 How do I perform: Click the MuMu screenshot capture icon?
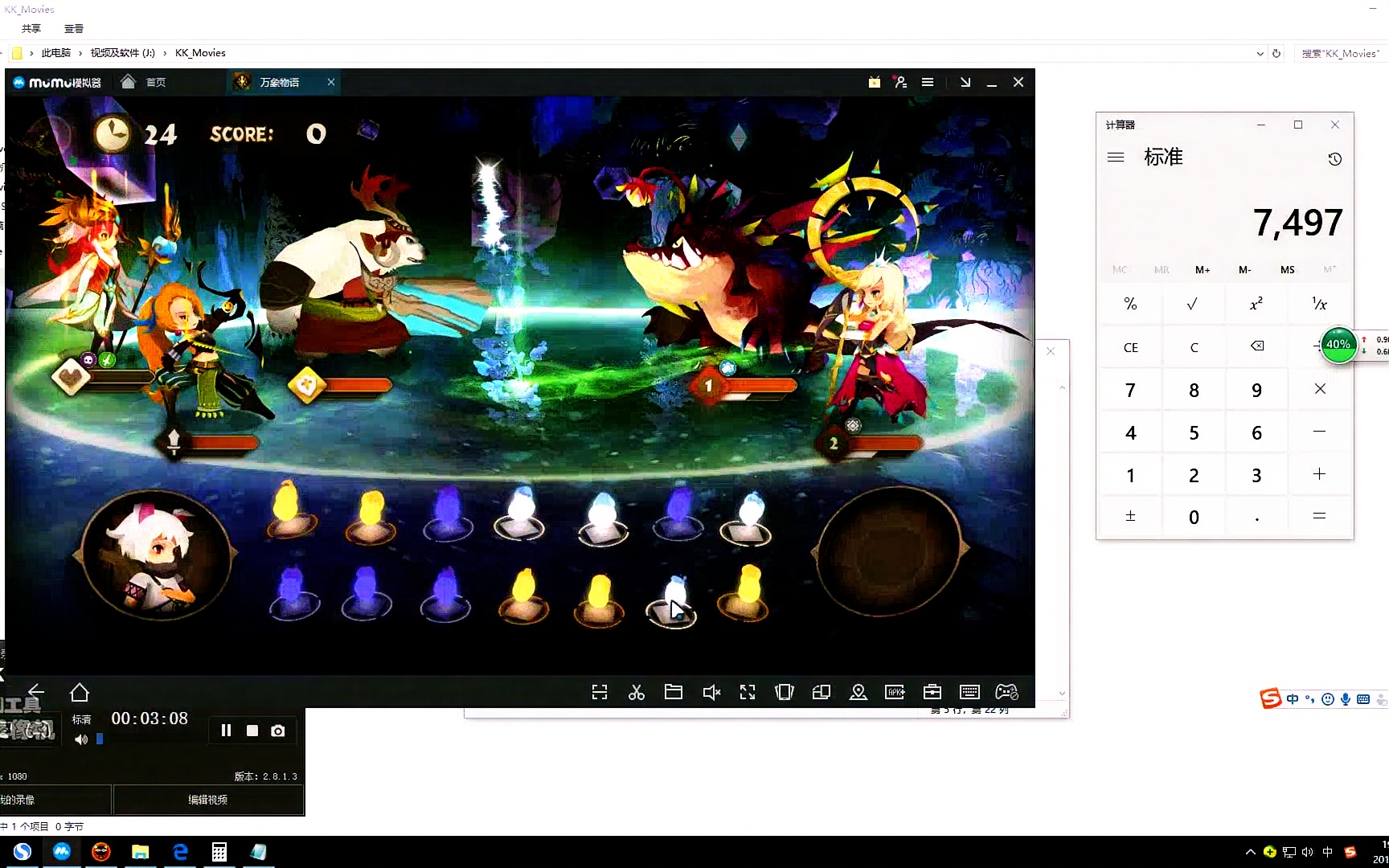point(600,692)
